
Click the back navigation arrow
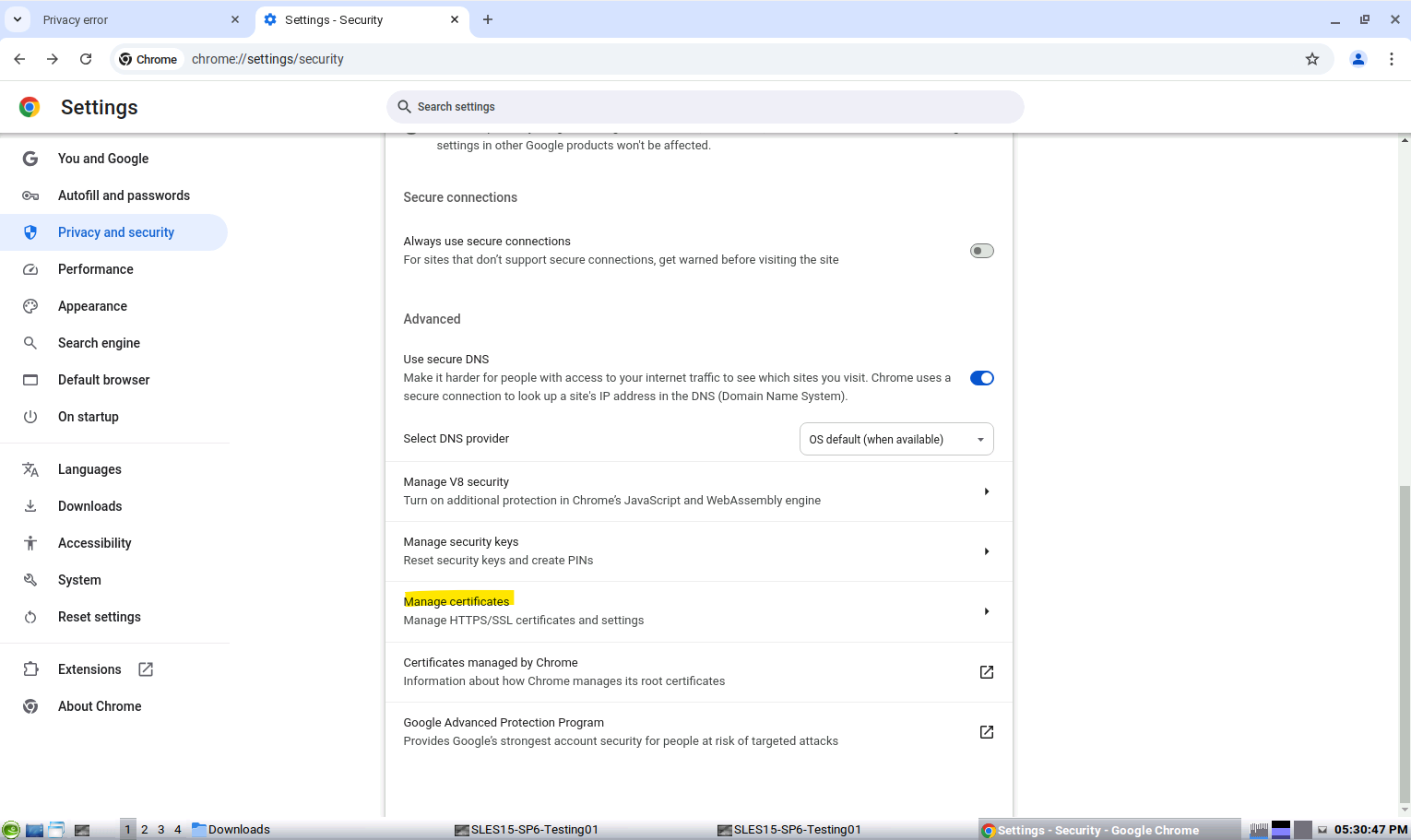19,59
